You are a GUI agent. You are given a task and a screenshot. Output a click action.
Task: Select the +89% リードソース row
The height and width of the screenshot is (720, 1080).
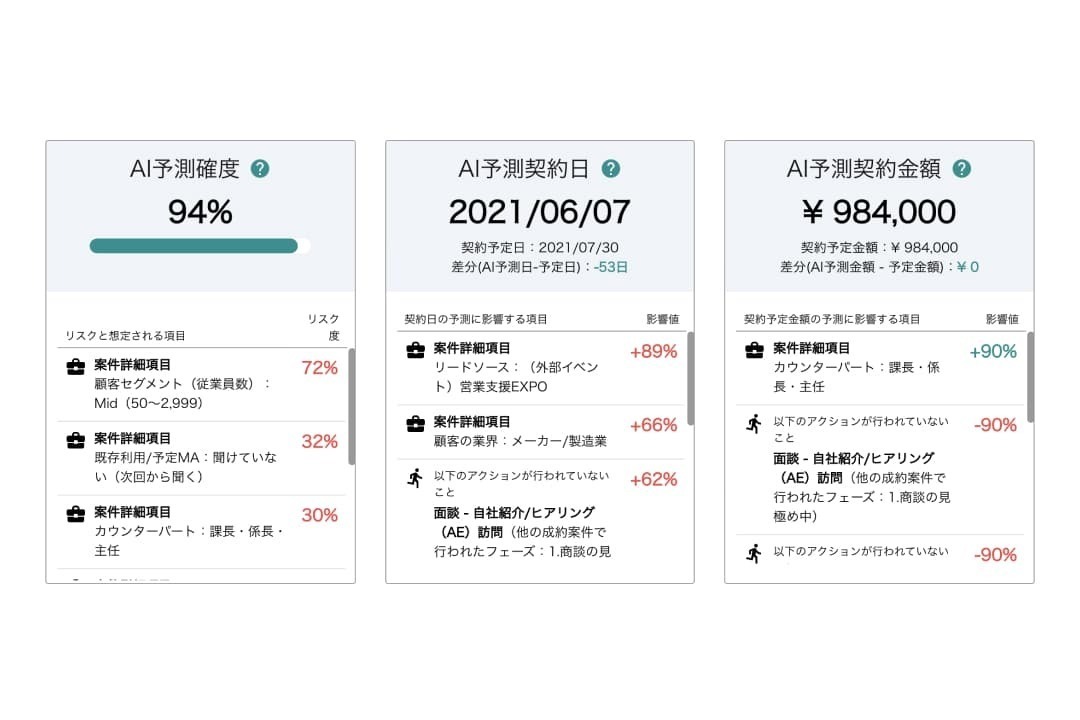click(540, 367)
